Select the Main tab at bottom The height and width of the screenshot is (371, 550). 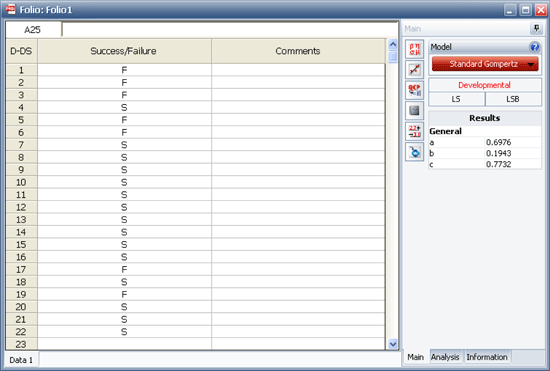(x=416, y=357)
